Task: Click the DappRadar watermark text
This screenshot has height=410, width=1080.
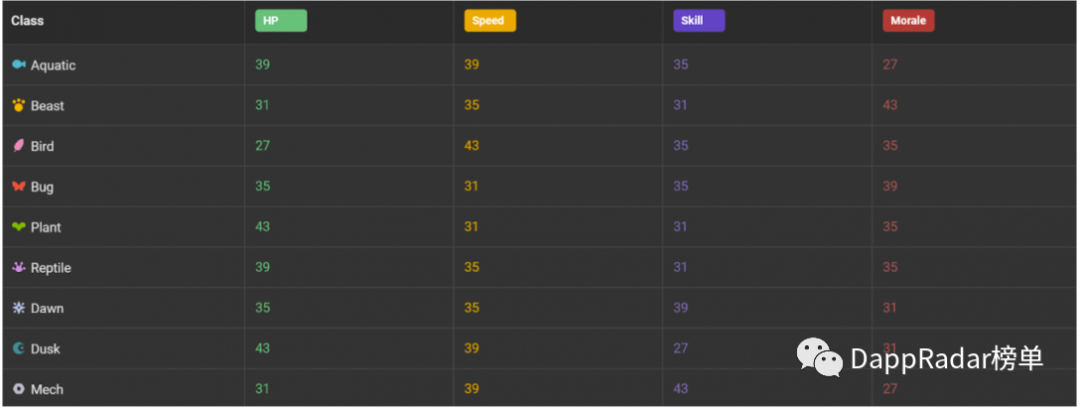Action: 947,359
